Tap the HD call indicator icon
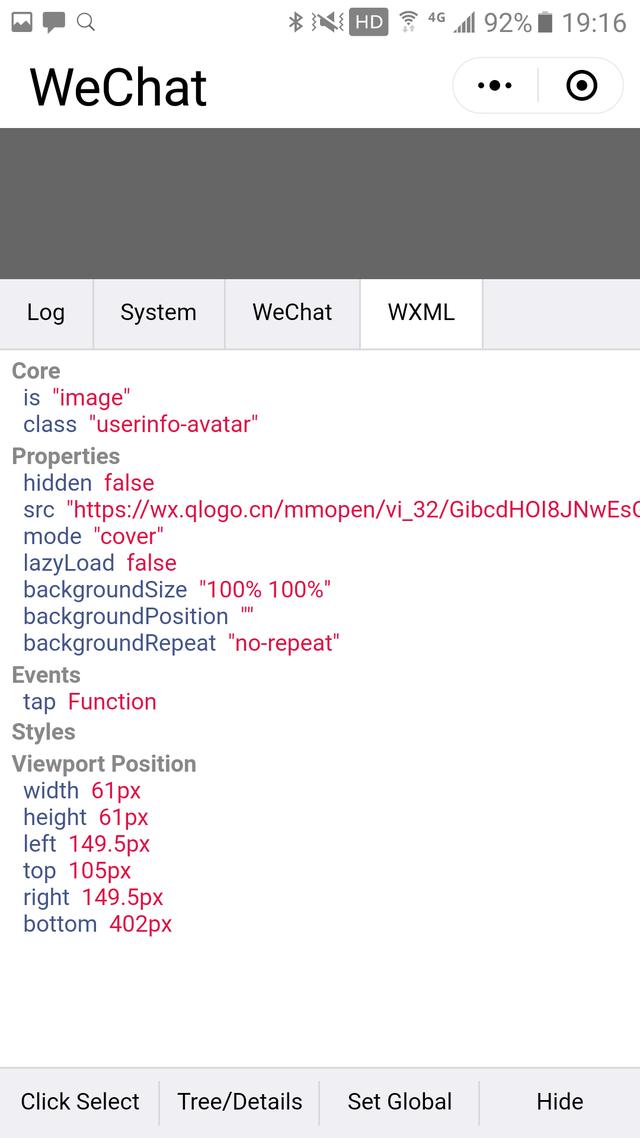Viewport: 640px width, 1138px height. pyautogui.click(x=368, y=22)
